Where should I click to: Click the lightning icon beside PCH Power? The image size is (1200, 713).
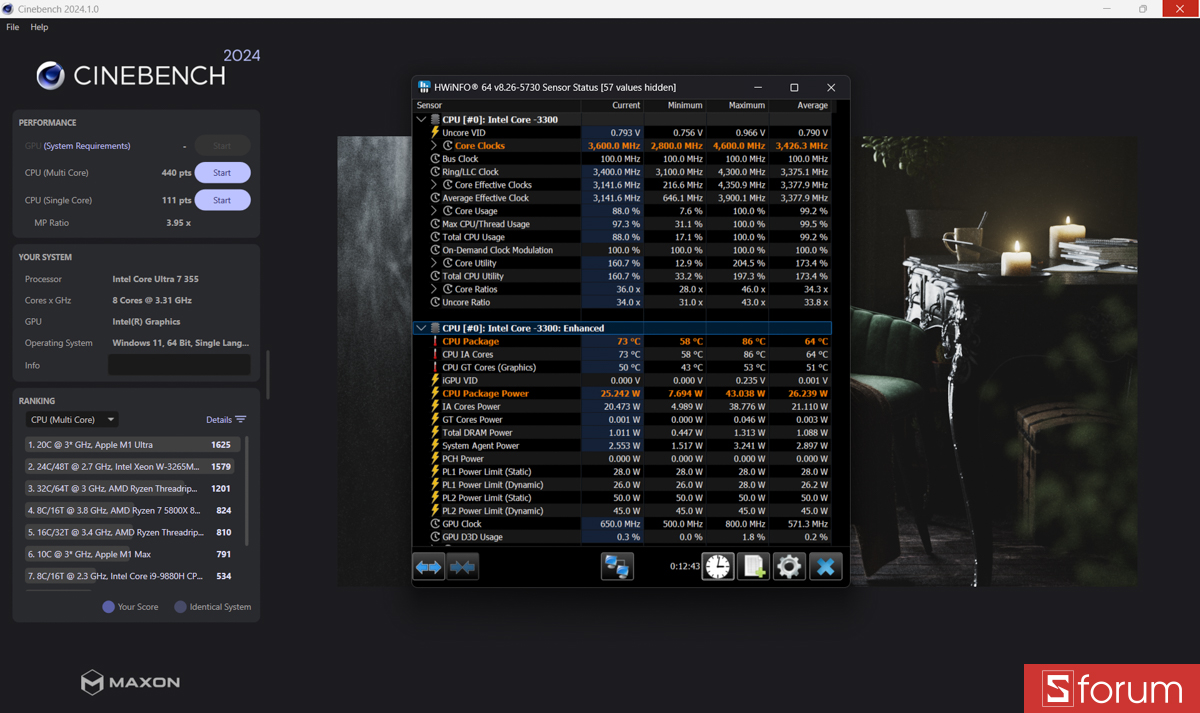435,458
